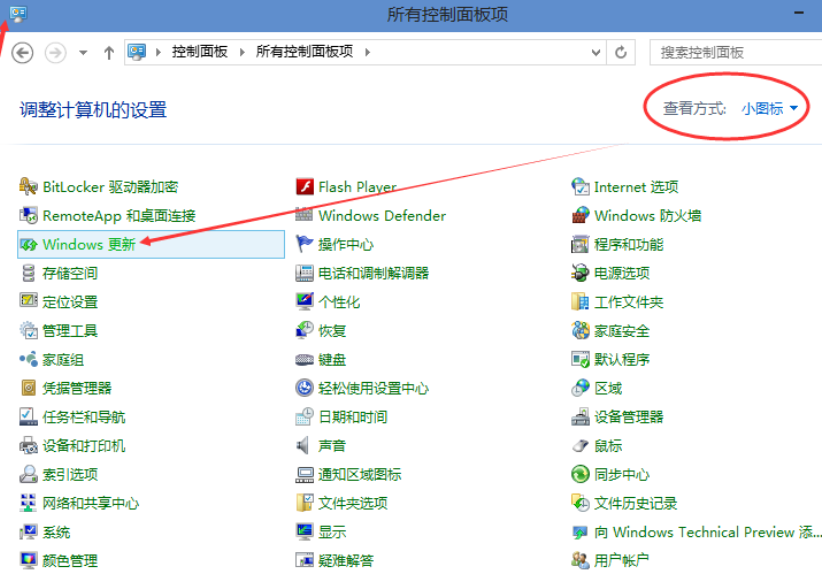The height and width of the screenshot is (577, 822).
Task: Open 日期和时间 settings
Action: click(x=352, y=415)
